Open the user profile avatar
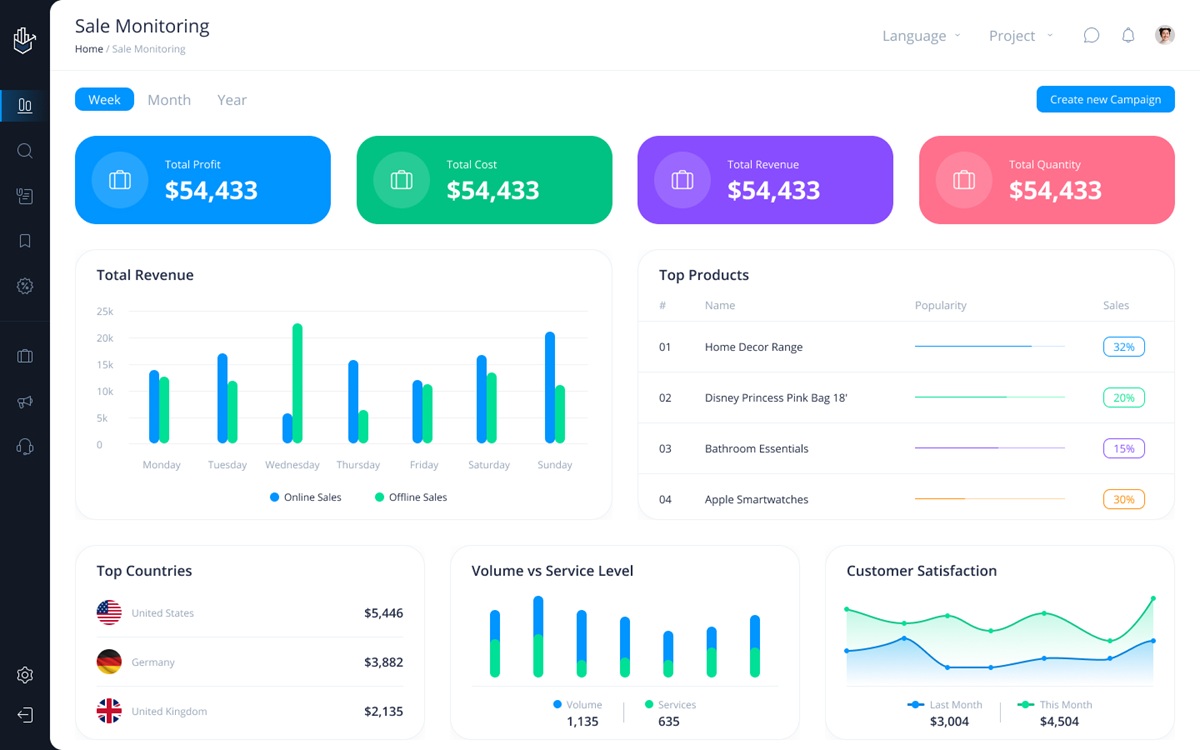Screen dimensions: 1200x750 click(x=1165, y=35)
